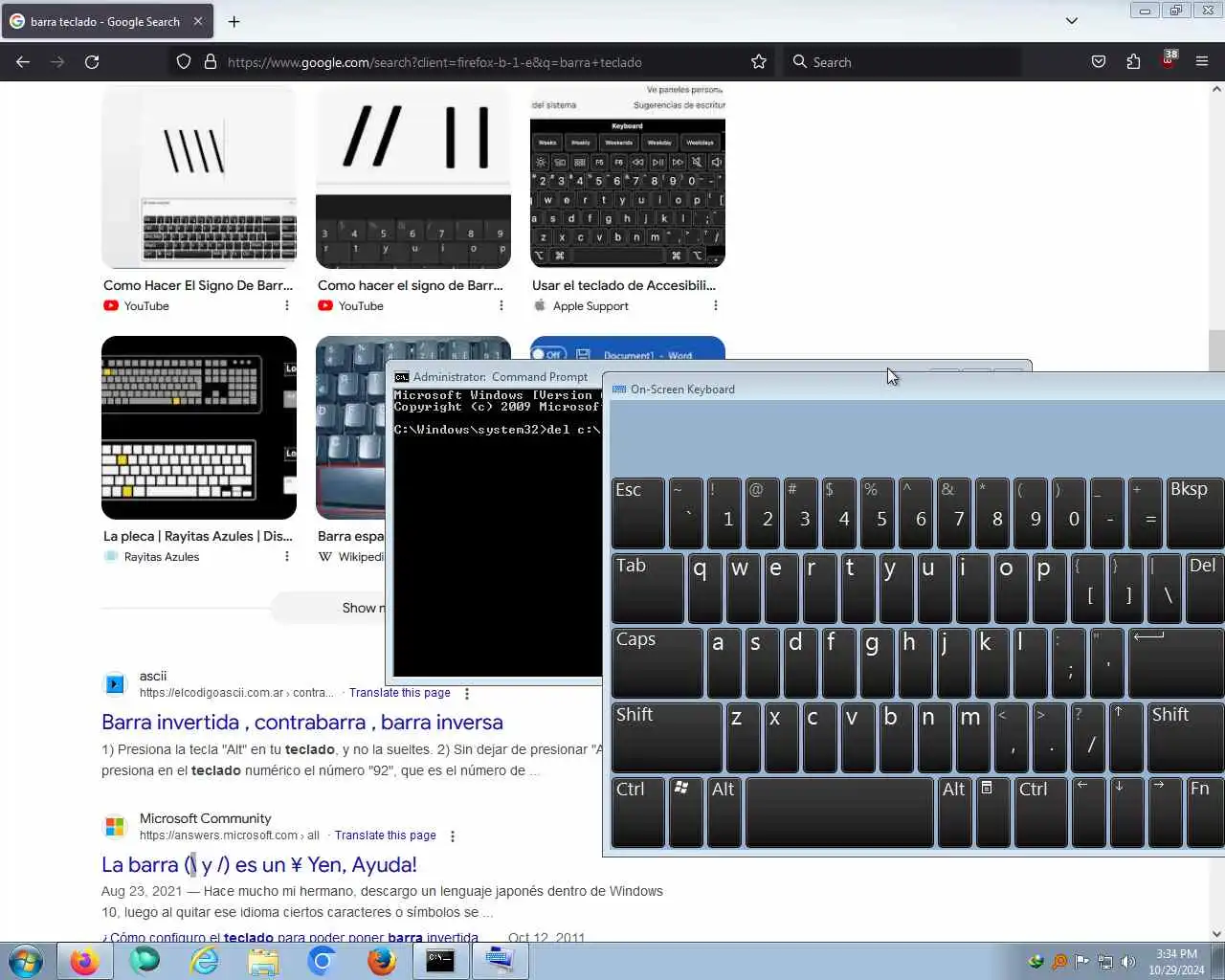Screen dimensions: 1225x980
Task: Open a new browser tab
Action: [234, 21]
